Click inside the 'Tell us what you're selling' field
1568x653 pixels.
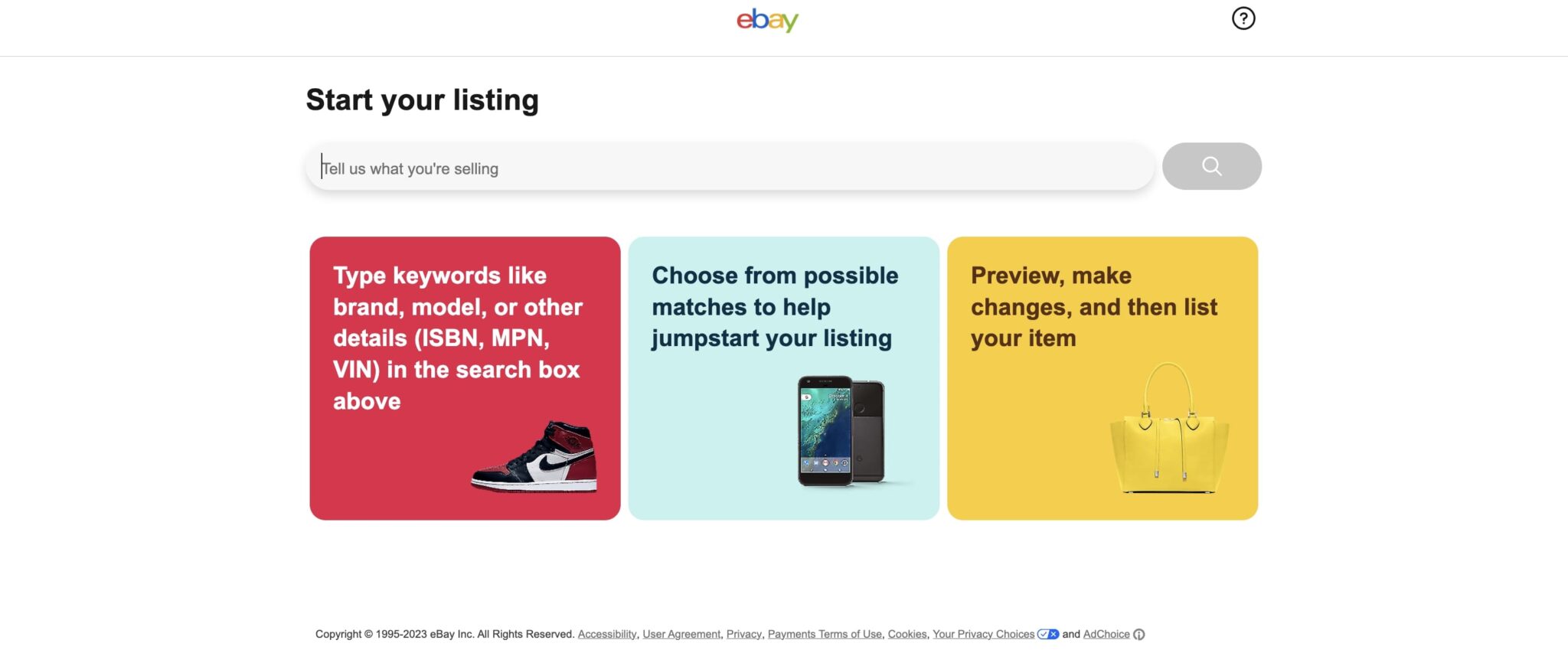click(x=727, y=167)
